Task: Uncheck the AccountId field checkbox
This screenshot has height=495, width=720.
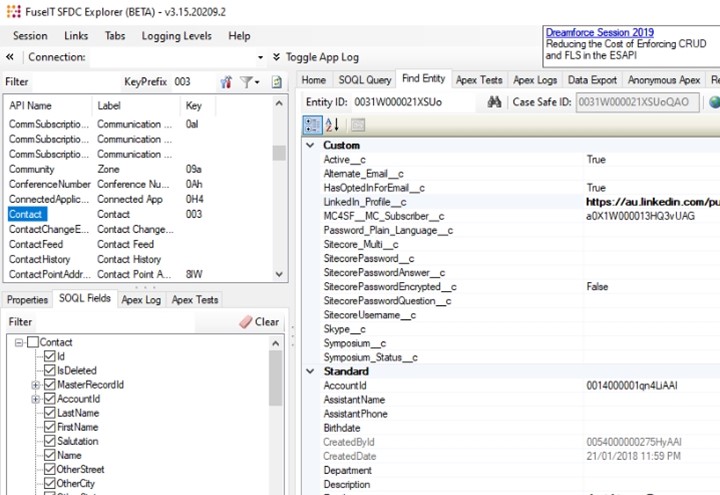Action: [x=50, y=399]
